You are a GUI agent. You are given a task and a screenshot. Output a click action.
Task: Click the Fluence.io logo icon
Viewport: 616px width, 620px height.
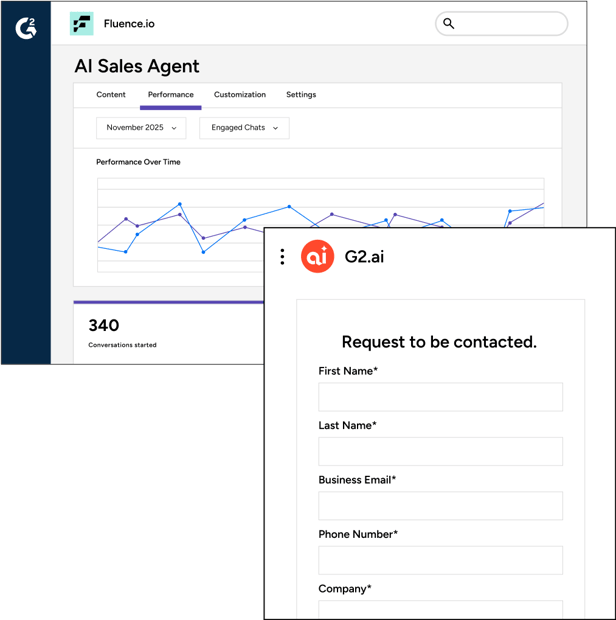click(82, 24)
